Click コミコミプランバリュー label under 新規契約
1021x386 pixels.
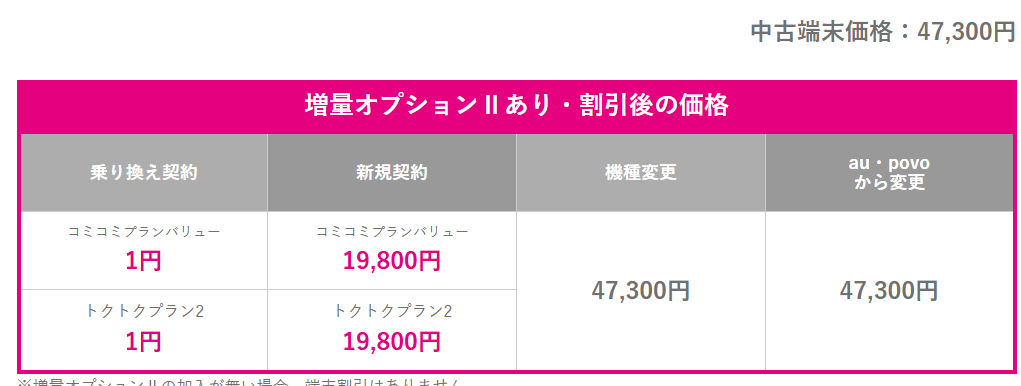click(x=392, y=232)
